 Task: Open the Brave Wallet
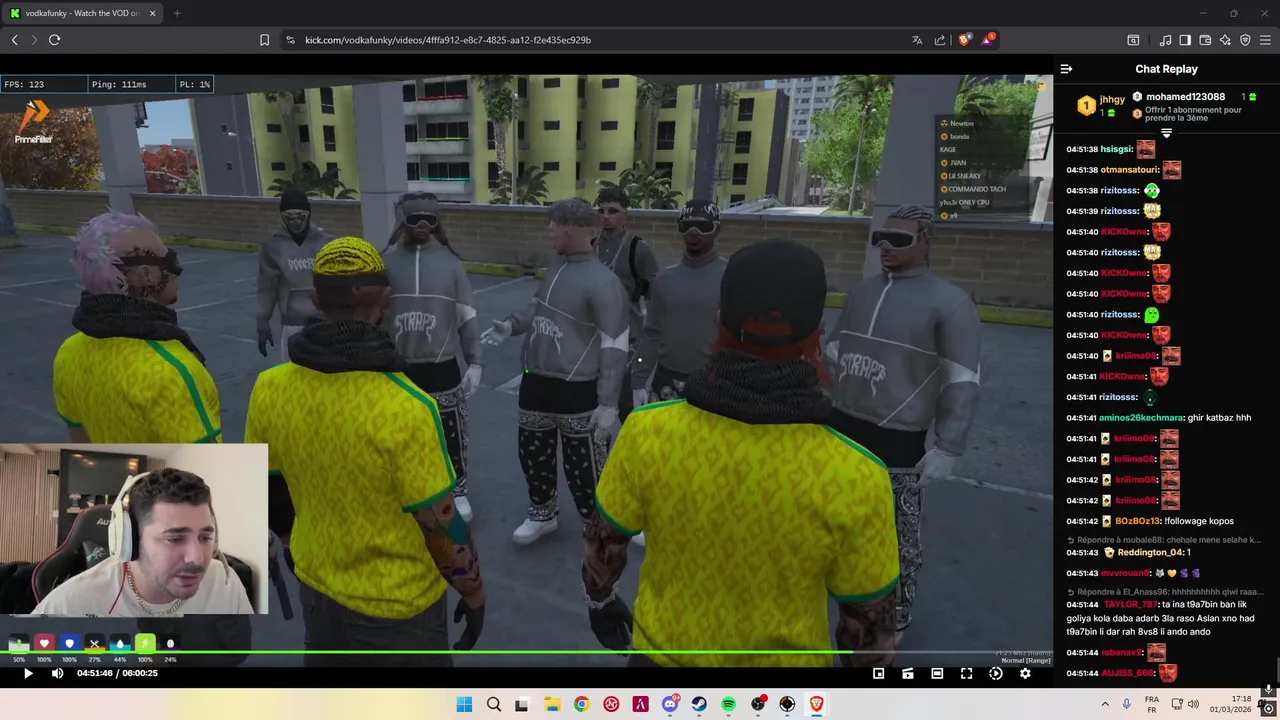(x=1205, y=40)
